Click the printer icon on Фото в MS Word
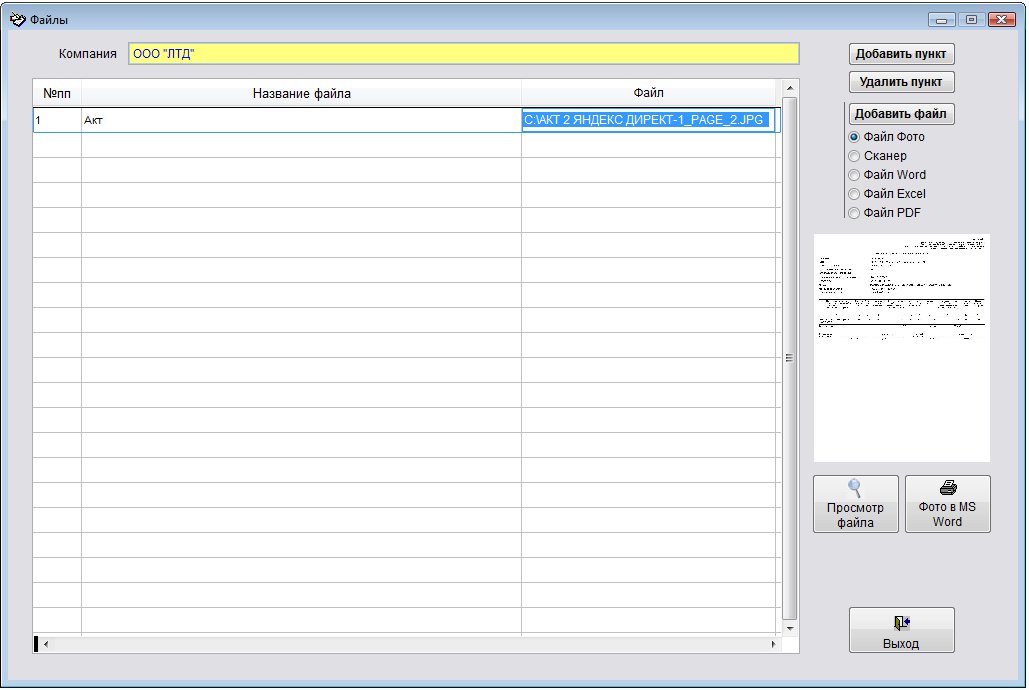 (948, 487)
